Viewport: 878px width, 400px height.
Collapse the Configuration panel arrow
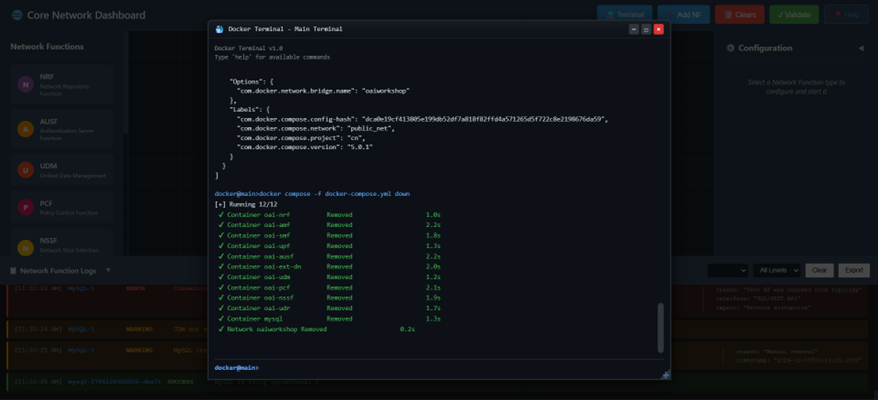[861, 48]
